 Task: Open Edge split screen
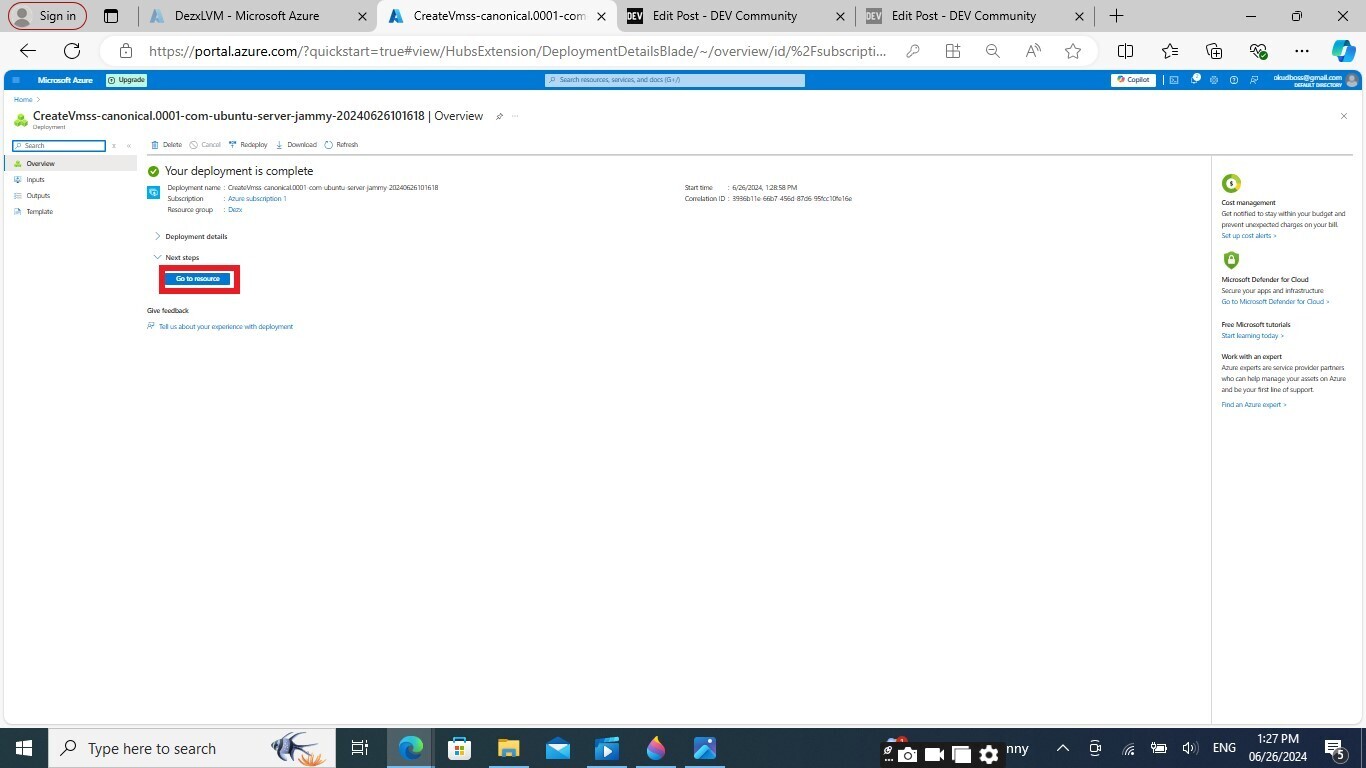[1125, 51]
